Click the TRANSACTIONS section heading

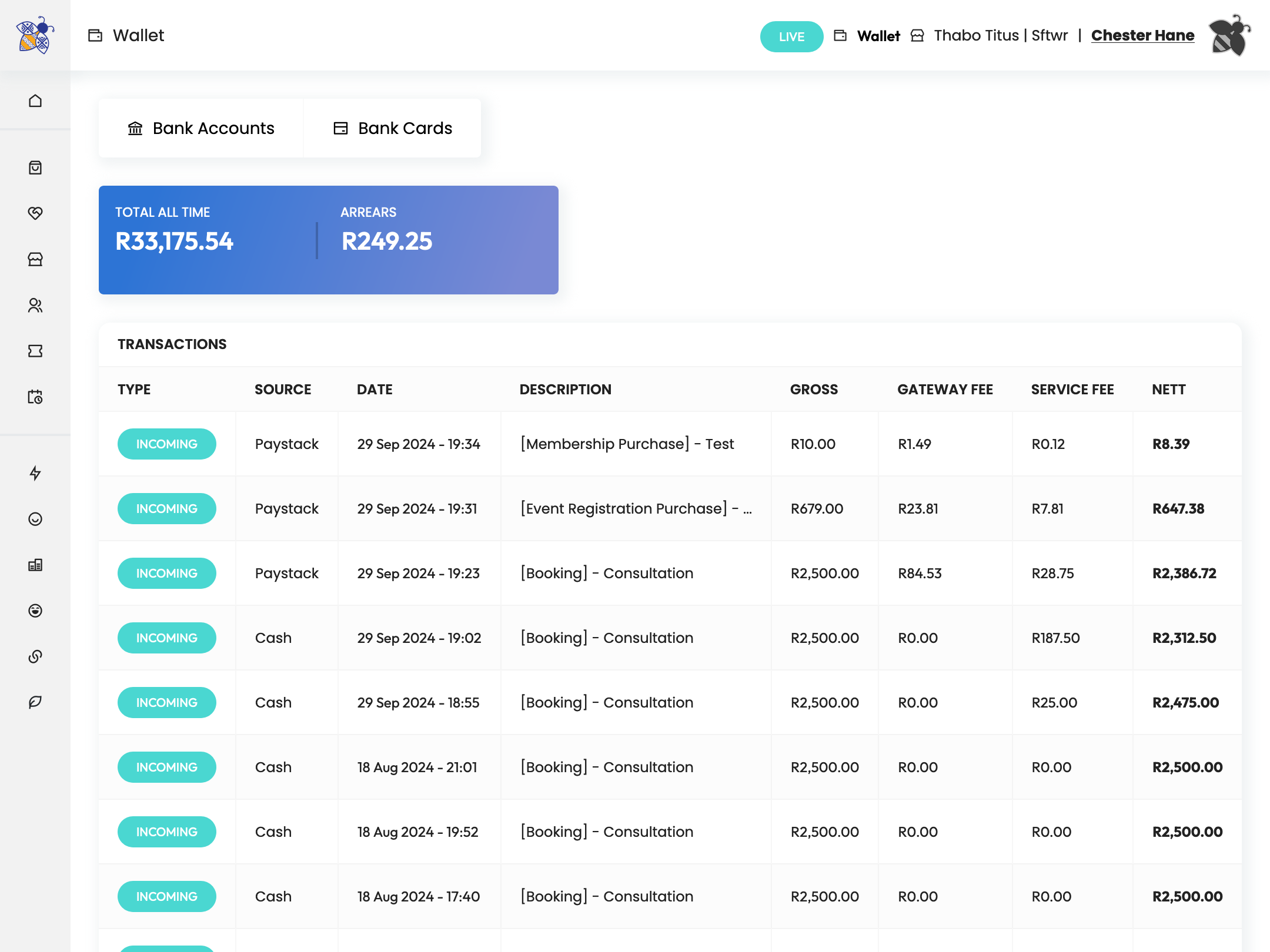click(x=172, y=344)
